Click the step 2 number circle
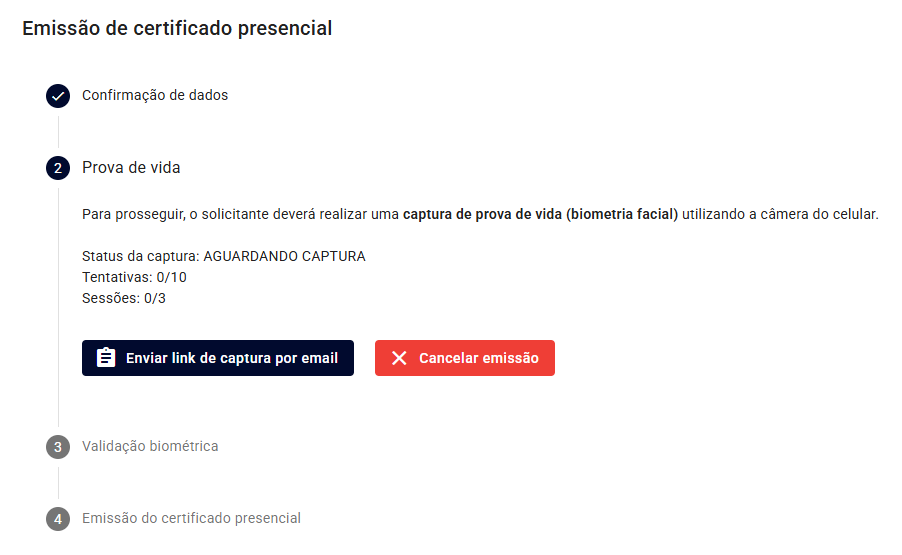Screen dimensions: 902x555 [x=58, y=168]
